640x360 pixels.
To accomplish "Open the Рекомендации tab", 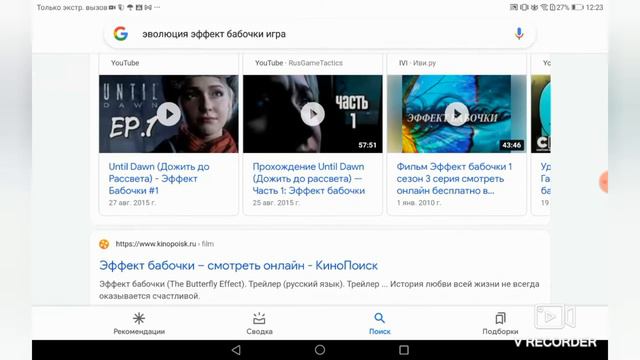I will click(139, 323).
